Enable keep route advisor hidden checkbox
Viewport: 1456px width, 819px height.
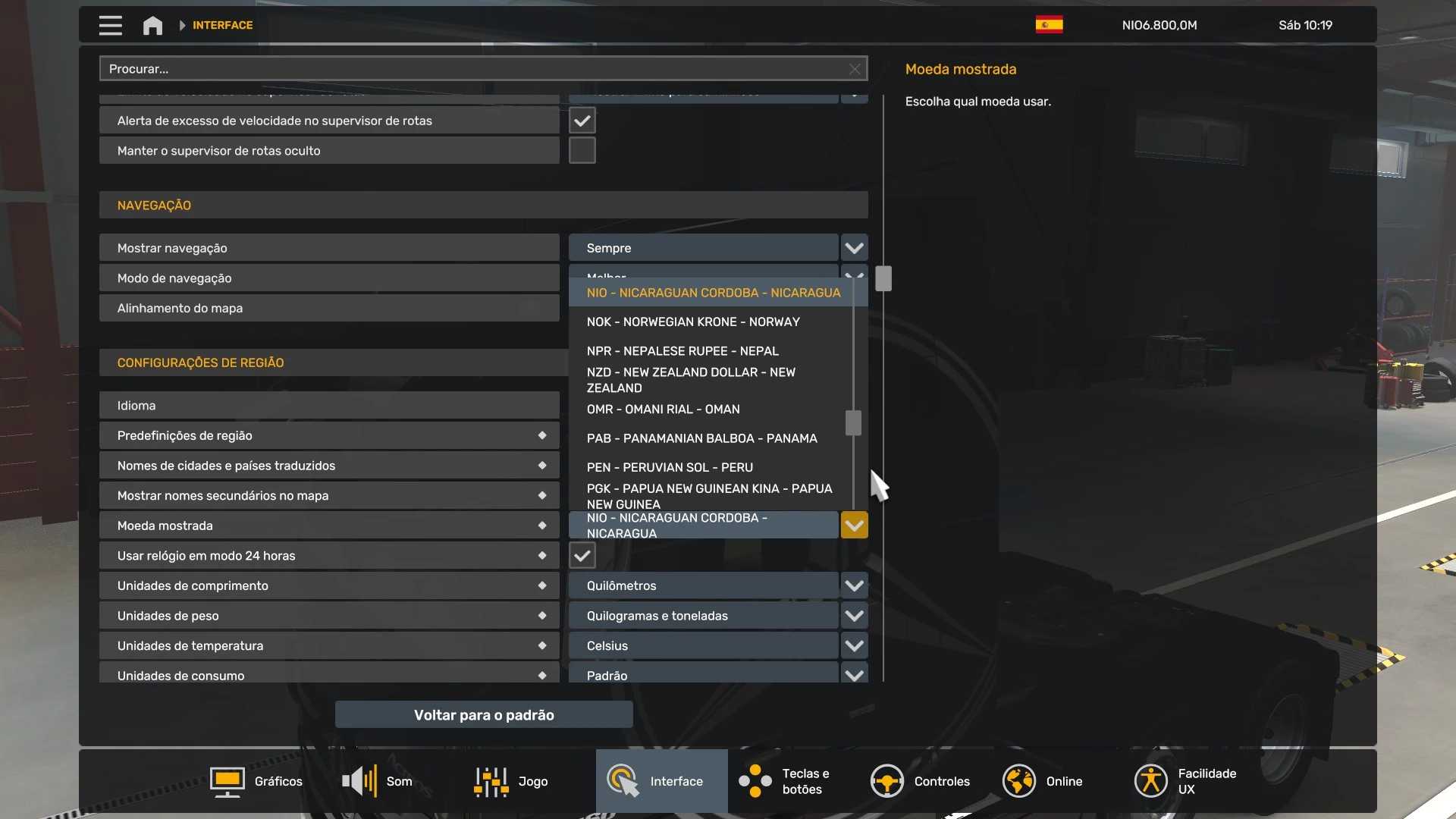click(x=582, y=151)
